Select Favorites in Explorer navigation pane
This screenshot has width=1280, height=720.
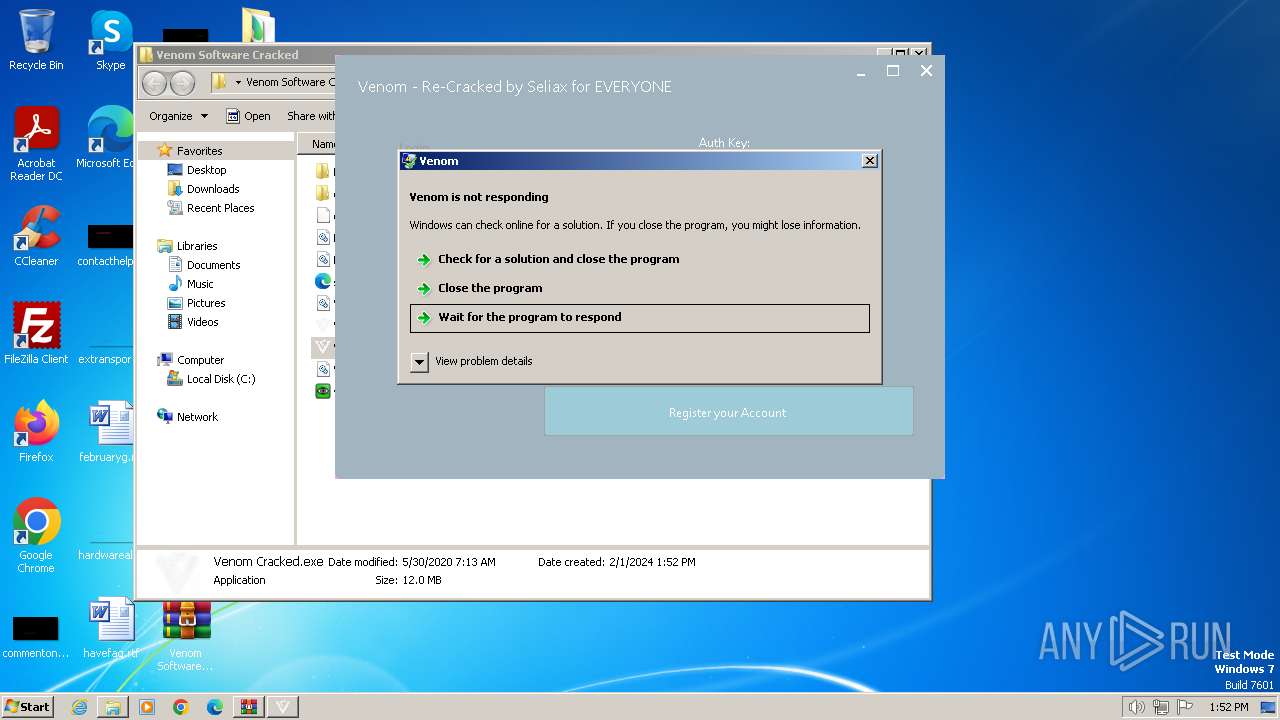[x=199, y=151]
